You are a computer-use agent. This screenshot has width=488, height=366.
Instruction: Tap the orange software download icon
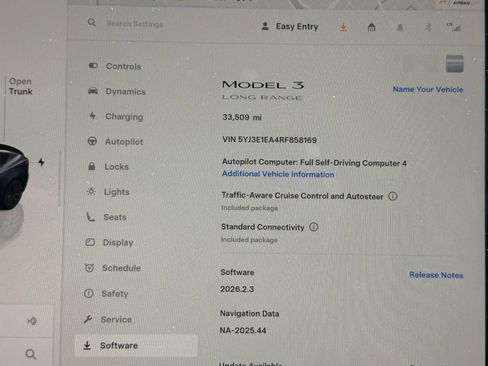click(x=343, y=27)
